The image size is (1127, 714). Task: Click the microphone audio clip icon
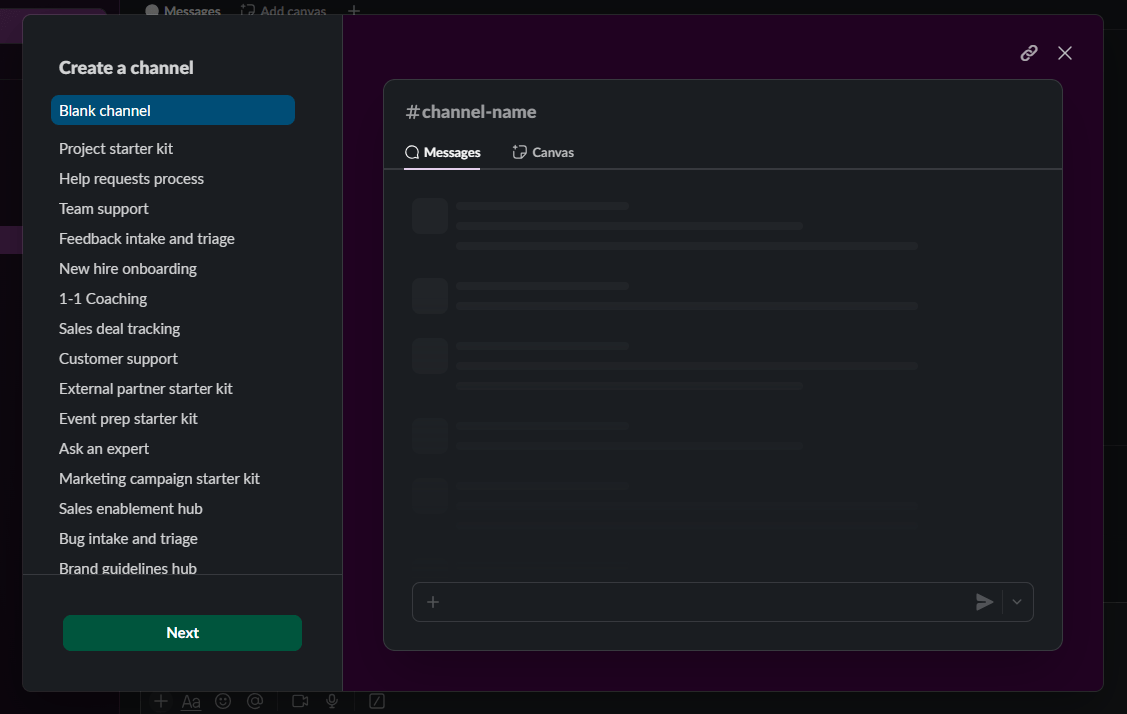332,702
